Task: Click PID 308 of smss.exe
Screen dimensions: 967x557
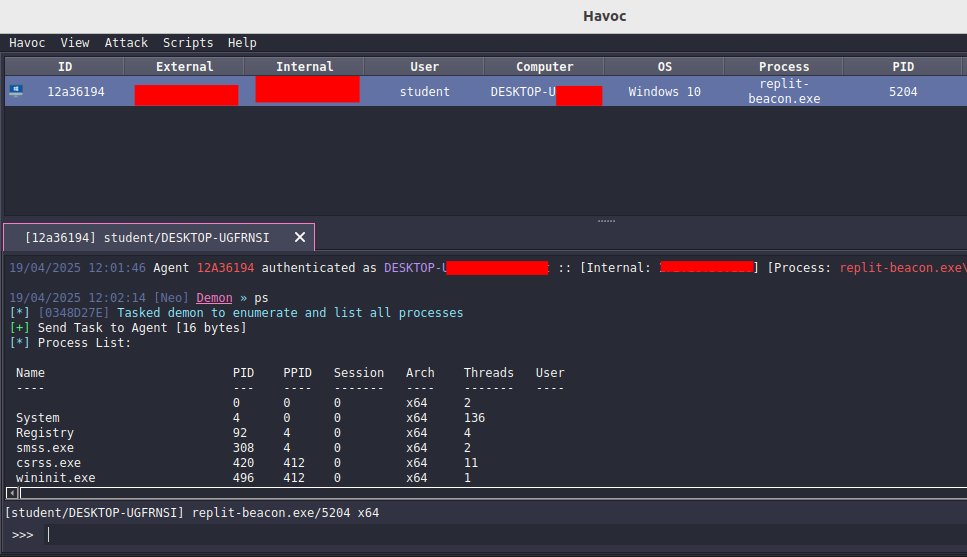Action: [243, 448]
